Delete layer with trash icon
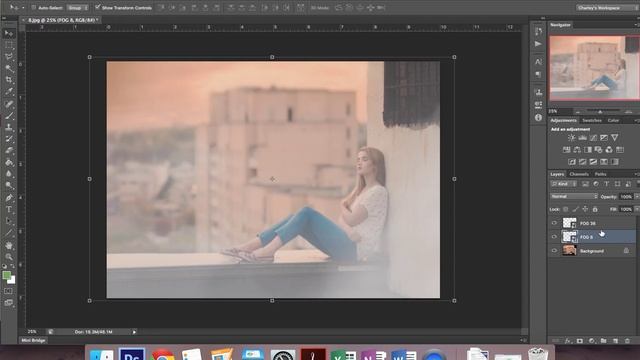The image size is (640, 360). point(627,340)
